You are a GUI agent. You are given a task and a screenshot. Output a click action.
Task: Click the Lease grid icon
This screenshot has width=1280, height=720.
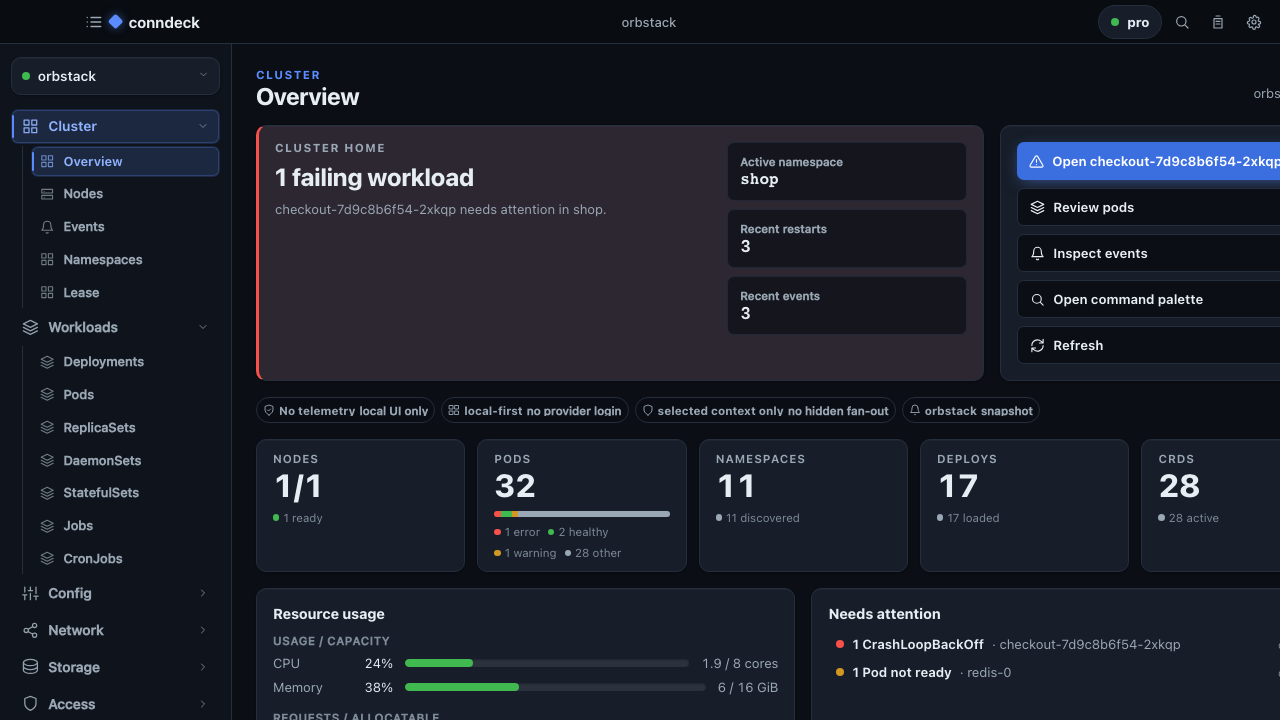[47, 293]
